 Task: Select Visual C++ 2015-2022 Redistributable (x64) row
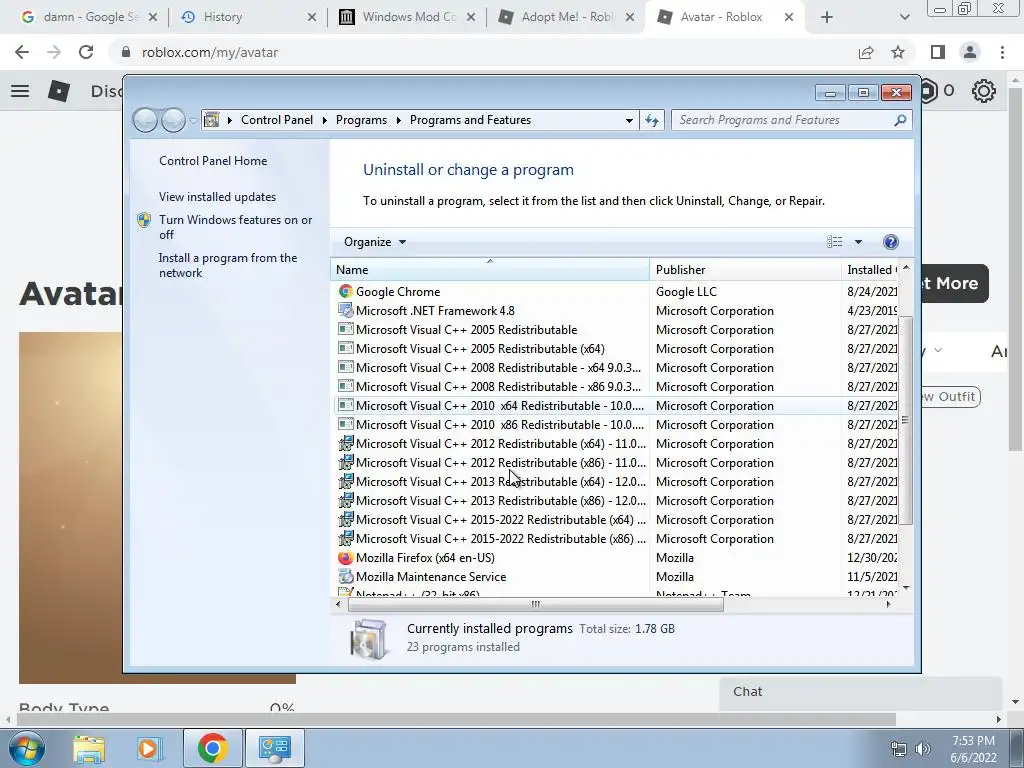point(615,520)
